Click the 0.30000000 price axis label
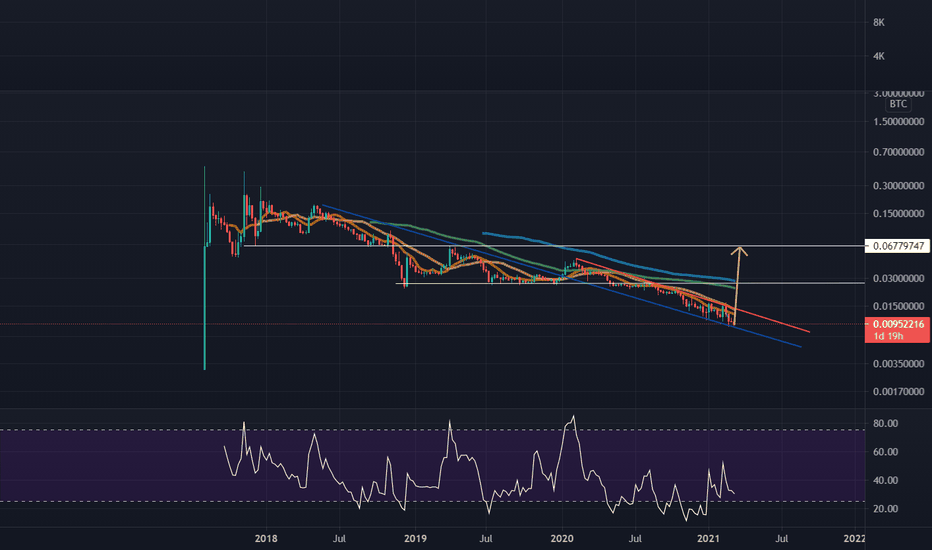The width and height of the screenshot is (932, 550). click(x=898, y=186)
